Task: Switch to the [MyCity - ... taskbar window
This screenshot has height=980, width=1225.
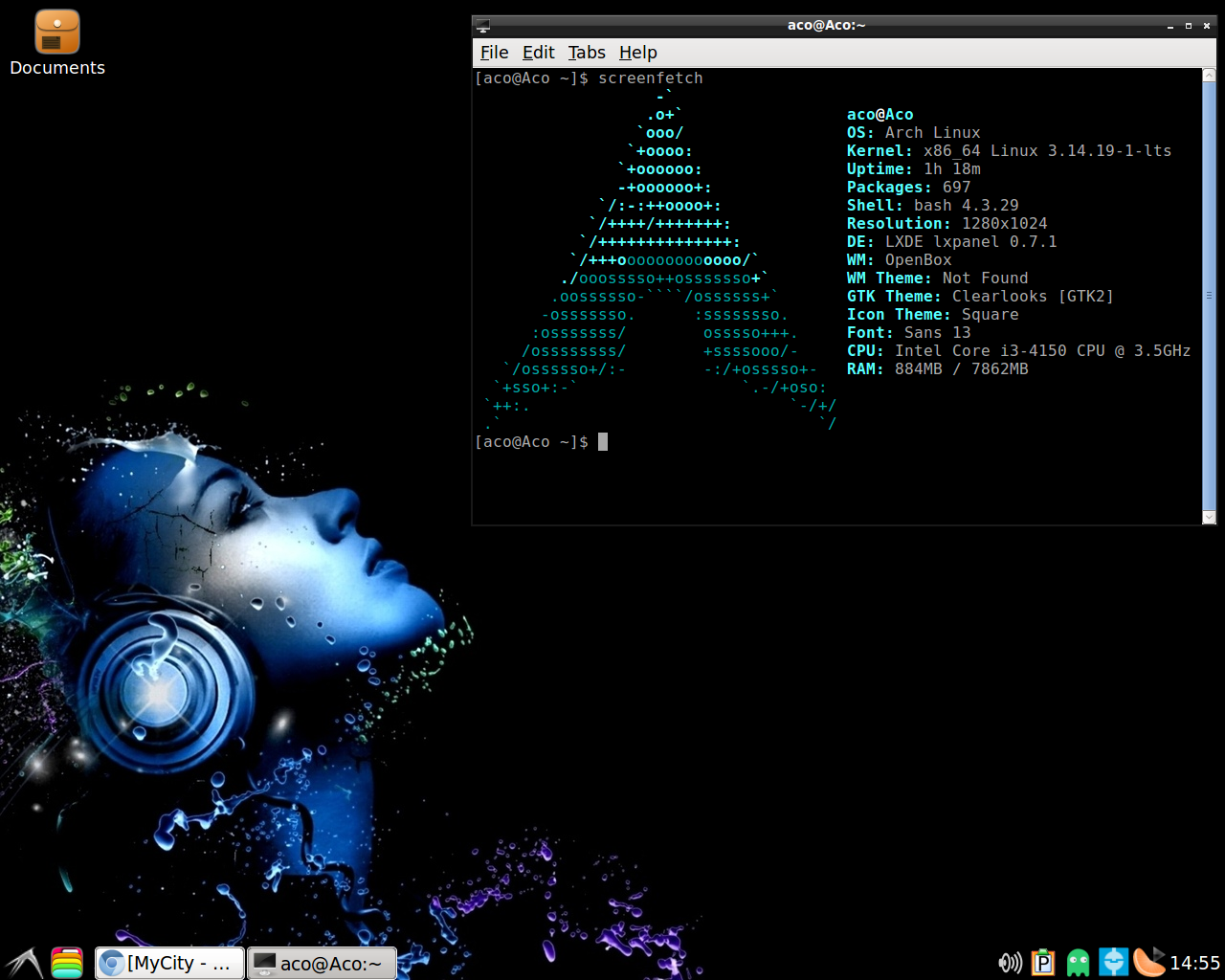Action: point(169,964)
